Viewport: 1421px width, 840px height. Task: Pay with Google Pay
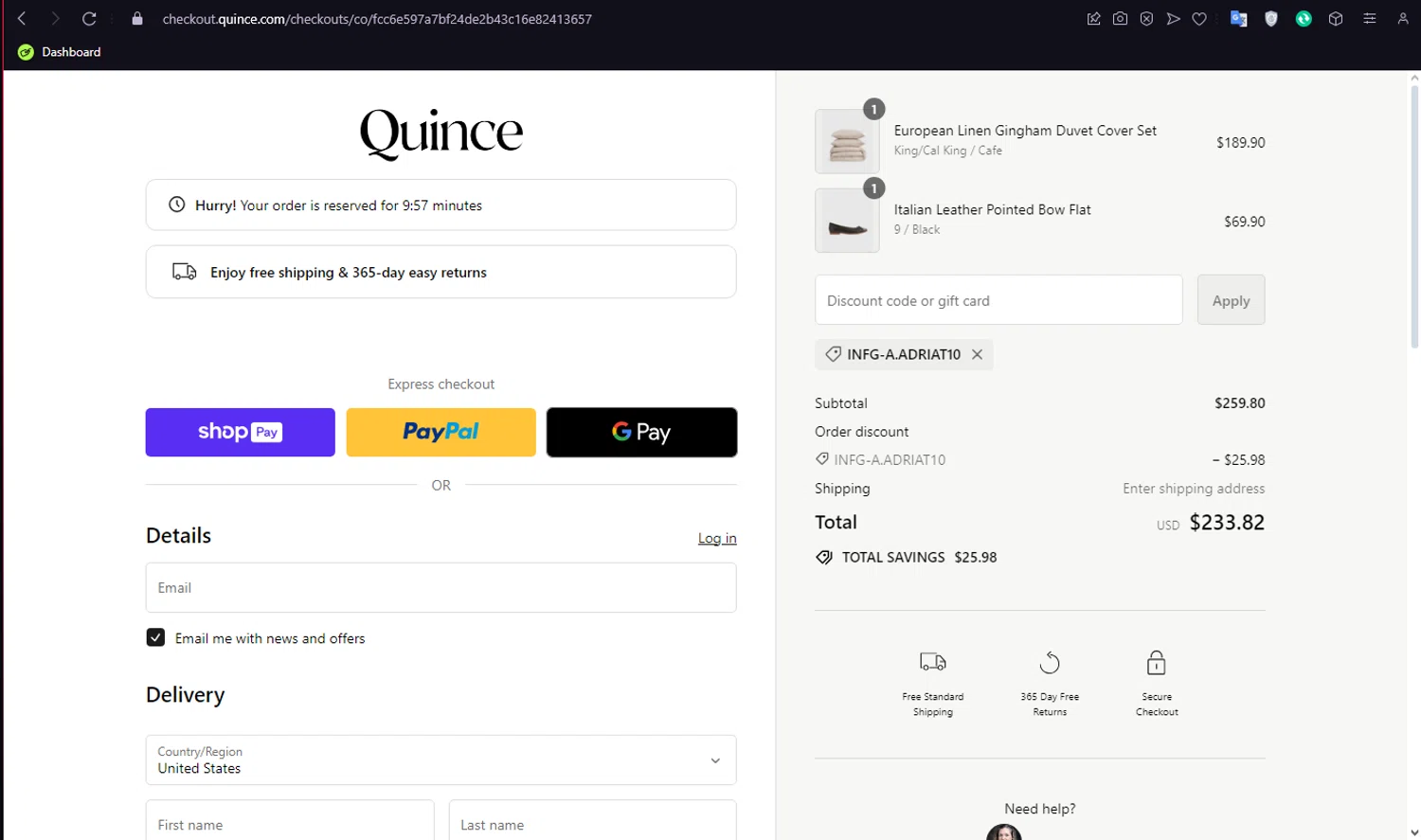point(641,432)
